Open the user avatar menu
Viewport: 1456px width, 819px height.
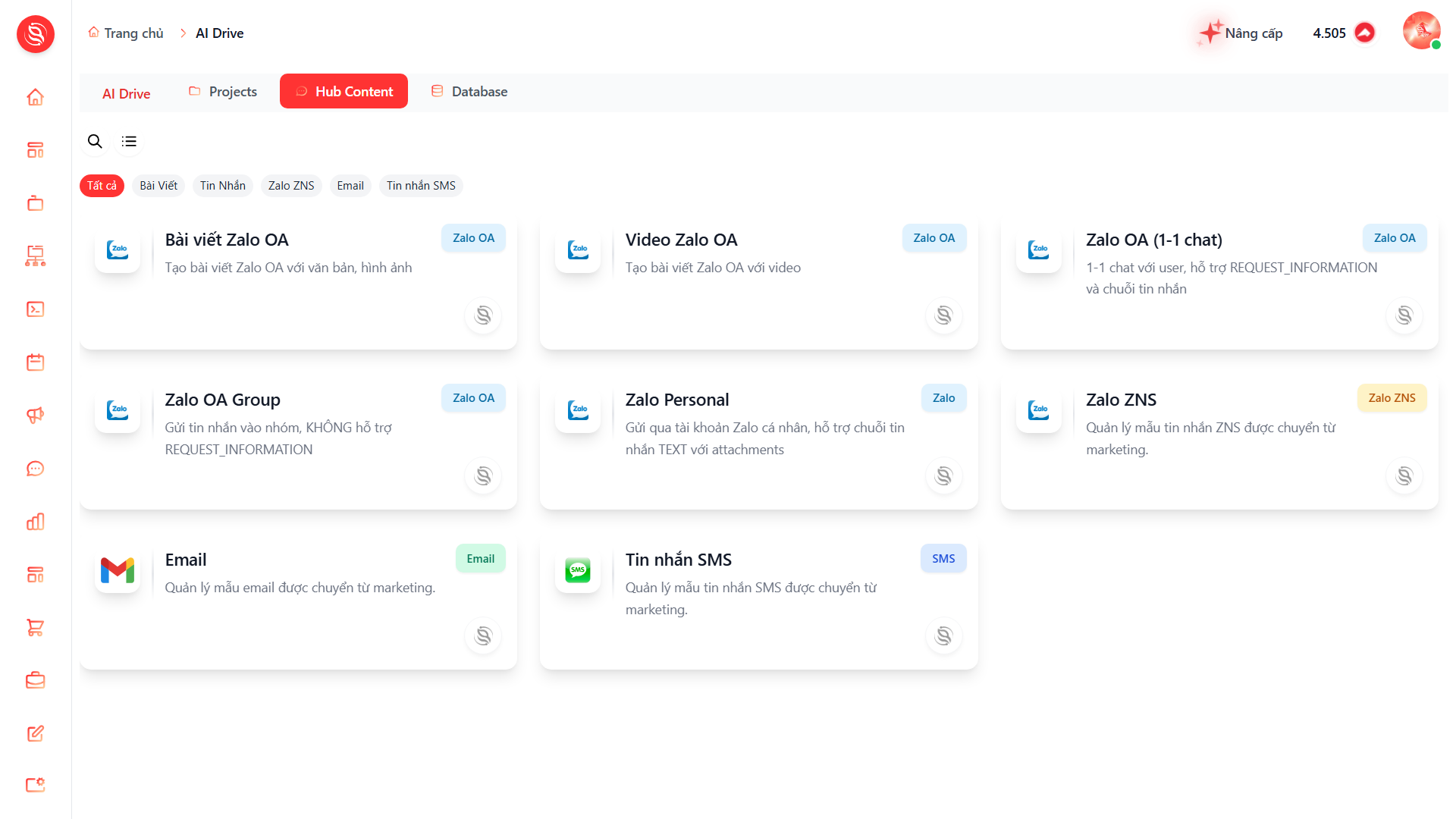click(x=1421, y=31)
